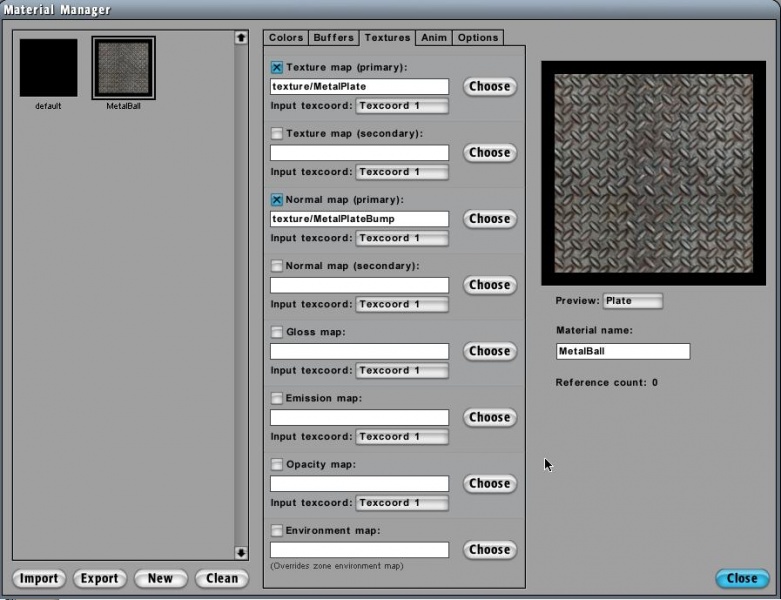Viewport: 781px width, 600px height.
Task: Select the default material thumbnail
Action: [x=48, y=68]
